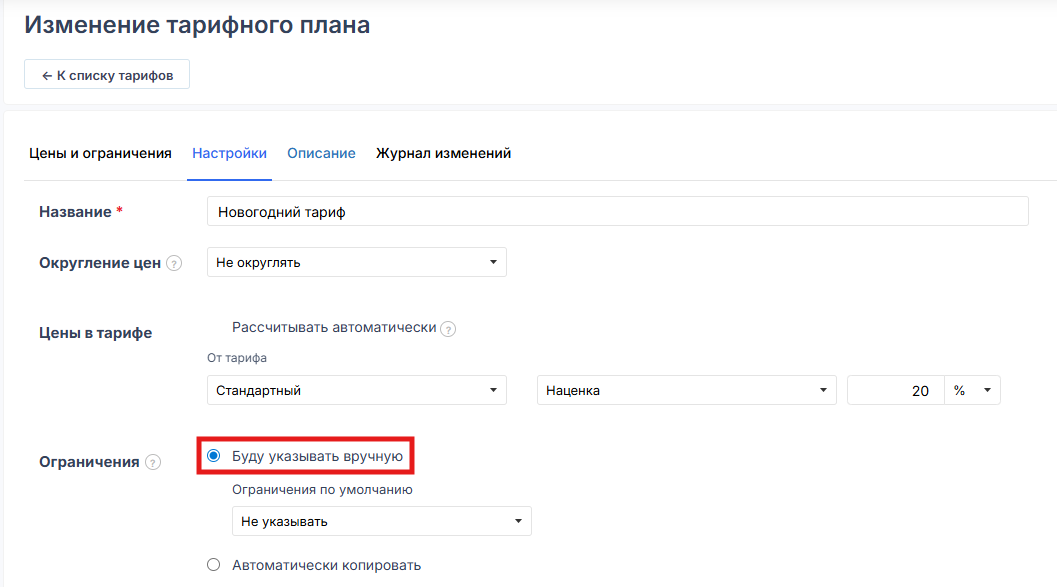Image resolution: width=1057 pixels, height=587 pixels.
Task: Expand the 'Стандартный' base tariff dropdown
Action: 356,390
